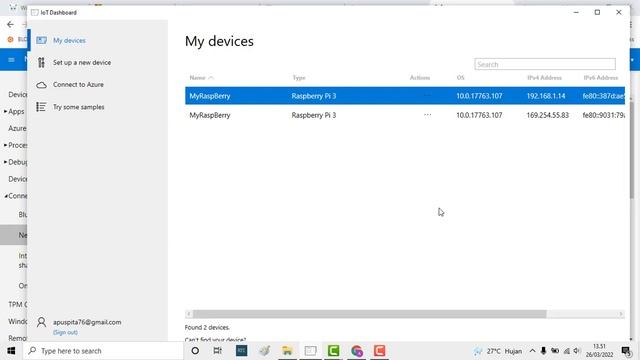Click the Try some samples list icon
640x360 pixels.
click(x=41, y=107)
